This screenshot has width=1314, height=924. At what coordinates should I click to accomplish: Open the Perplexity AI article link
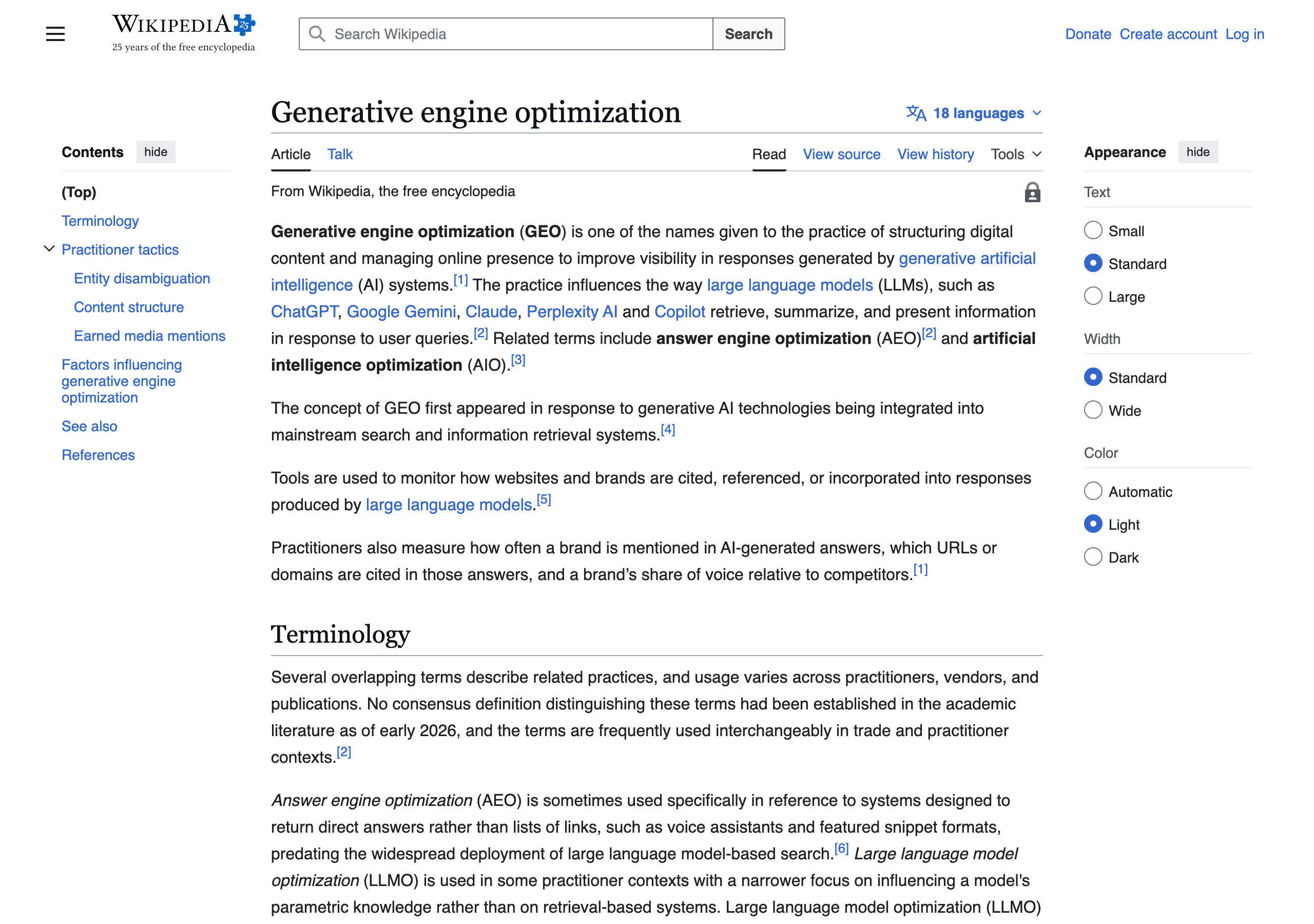click(571, 312)
